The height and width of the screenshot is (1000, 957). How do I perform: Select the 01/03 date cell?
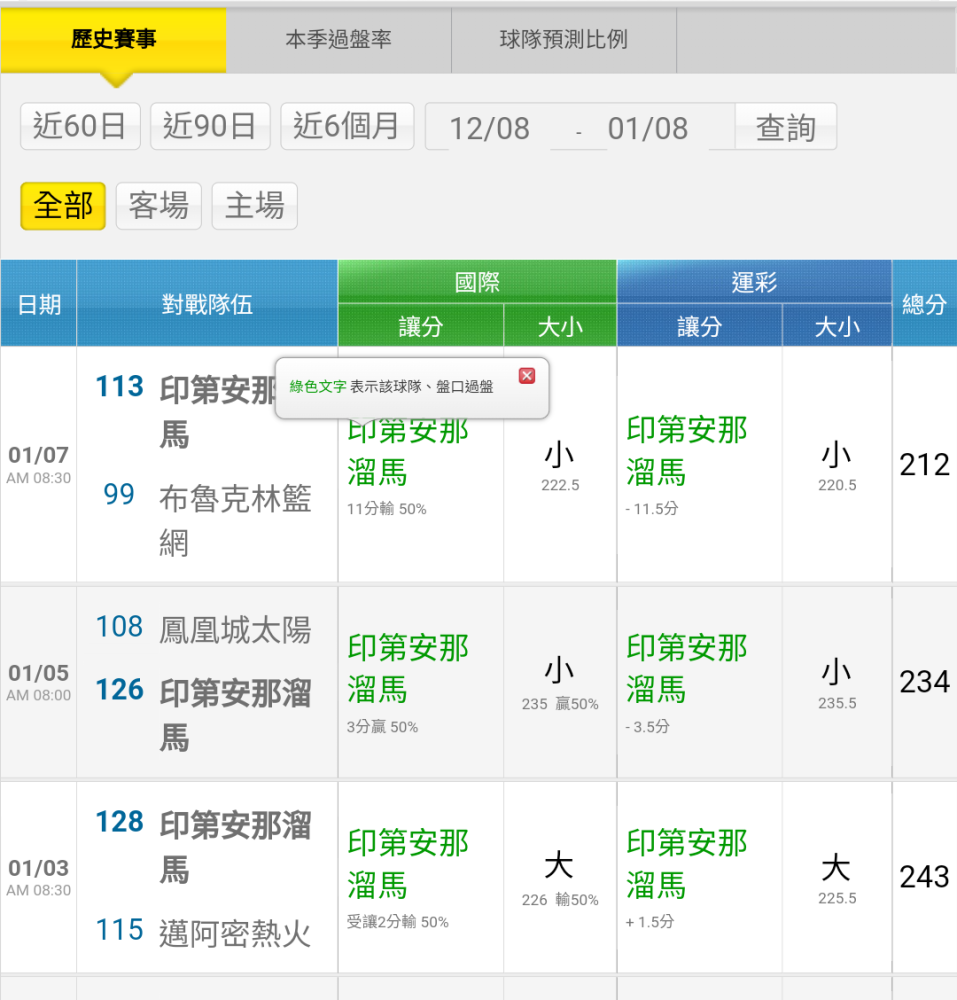[39, 877]
